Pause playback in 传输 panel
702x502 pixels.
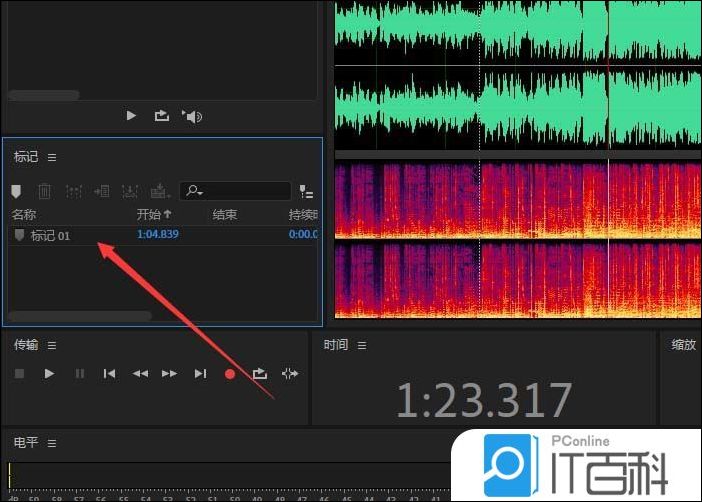point(80,373)
